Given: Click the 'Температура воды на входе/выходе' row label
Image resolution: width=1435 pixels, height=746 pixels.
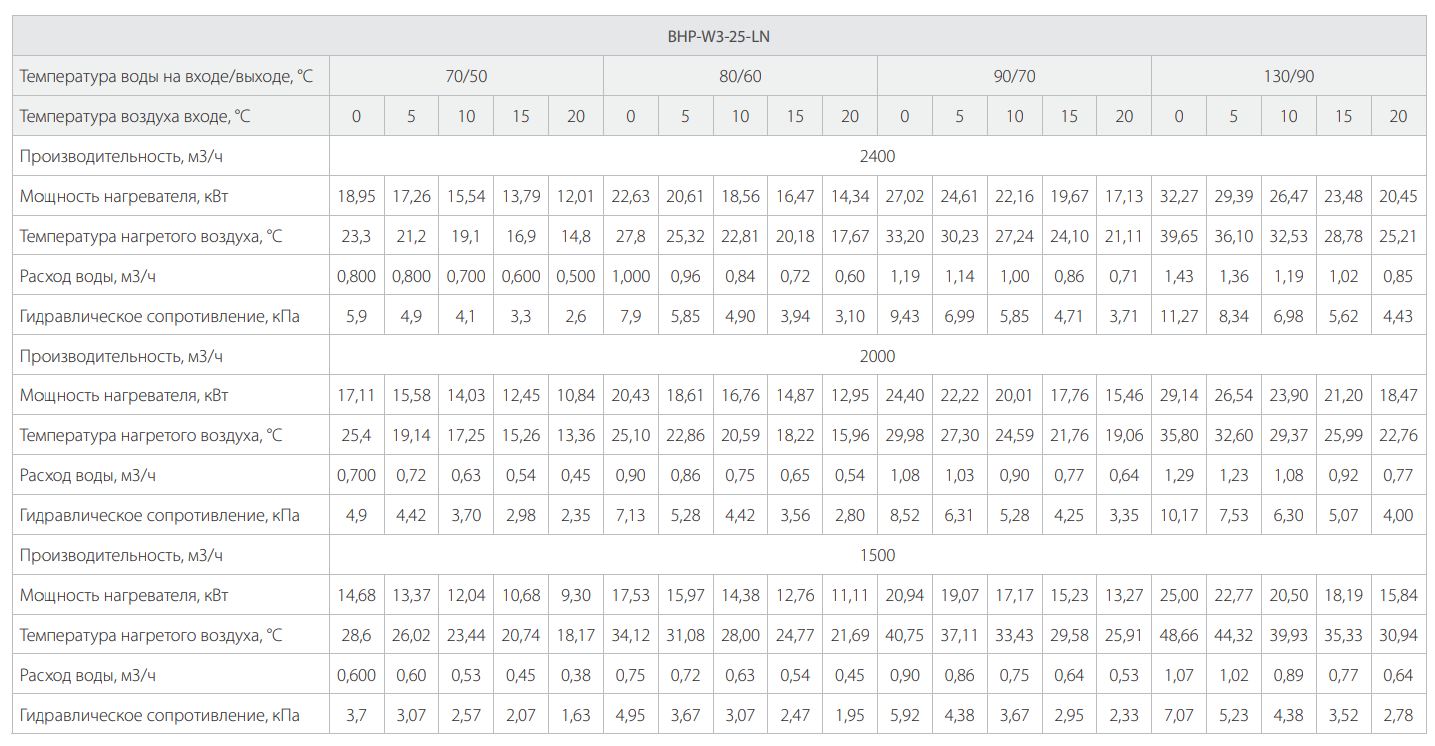Looking at the screenshot, I should (167, 76).
